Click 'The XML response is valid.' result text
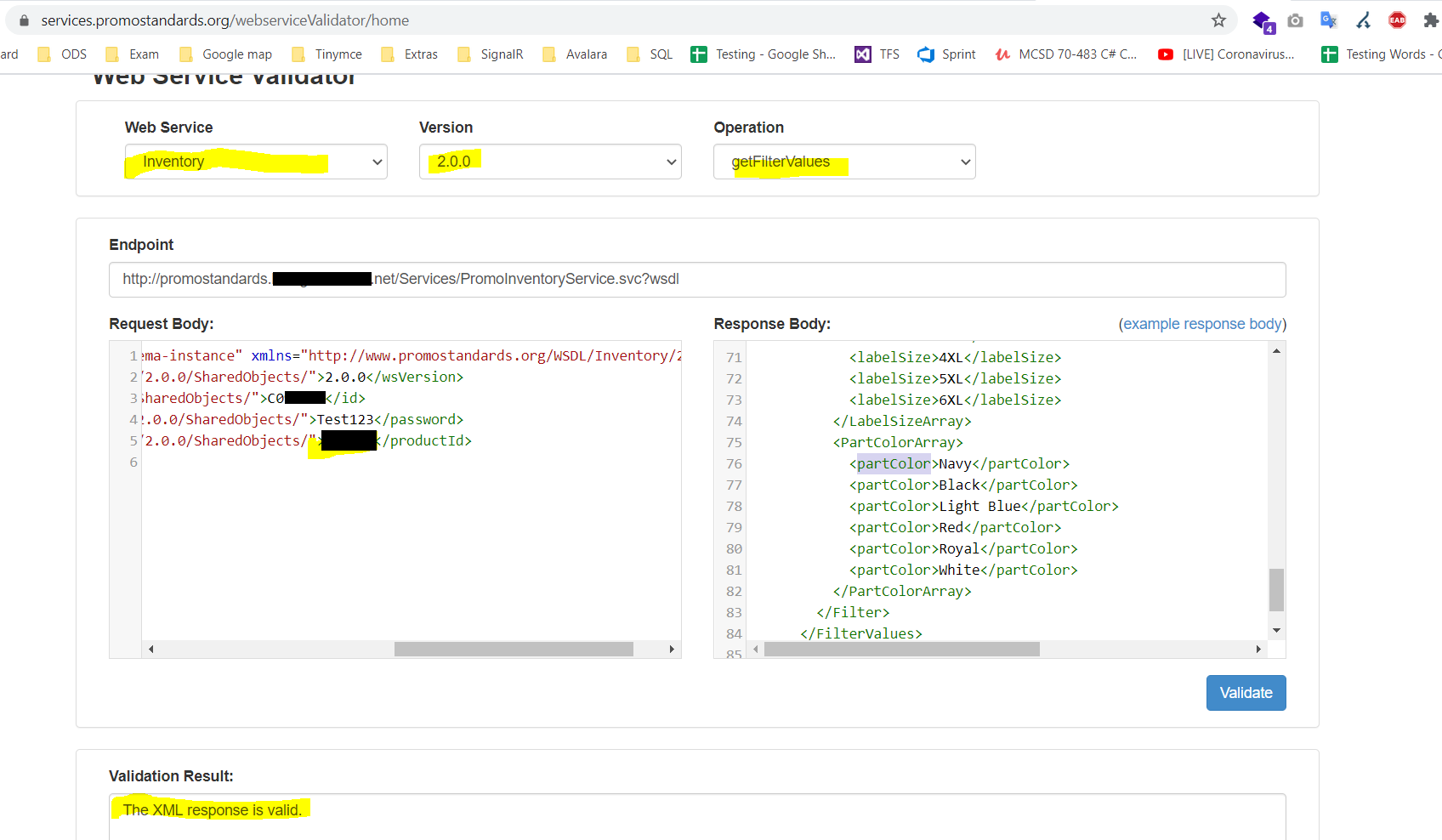The image size is (1442, 840). click(213, 810)
